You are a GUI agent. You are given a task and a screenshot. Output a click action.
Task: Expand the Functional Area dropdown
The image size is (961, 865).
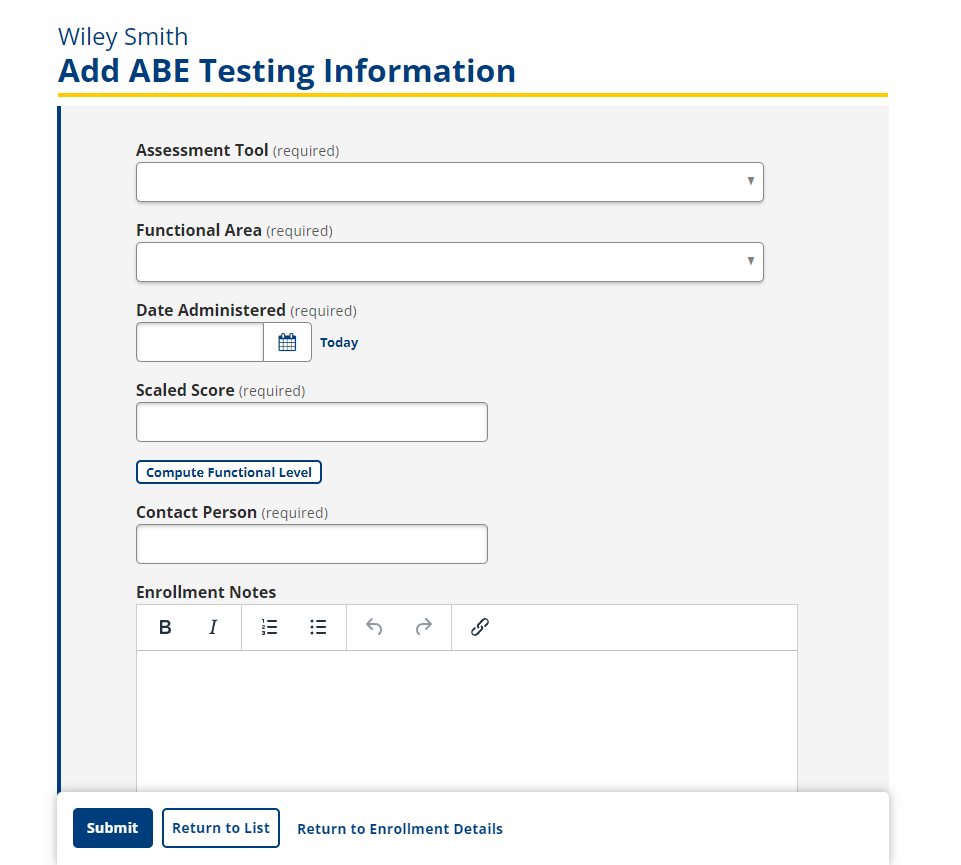point(450,262)
